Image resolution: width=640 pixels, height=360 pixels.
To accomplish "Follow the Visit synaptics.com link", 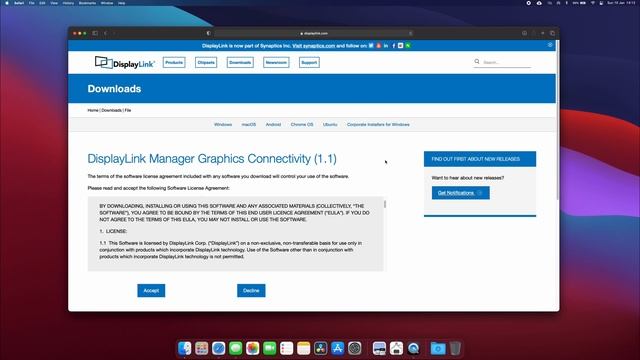I will [x=313, y=46].
